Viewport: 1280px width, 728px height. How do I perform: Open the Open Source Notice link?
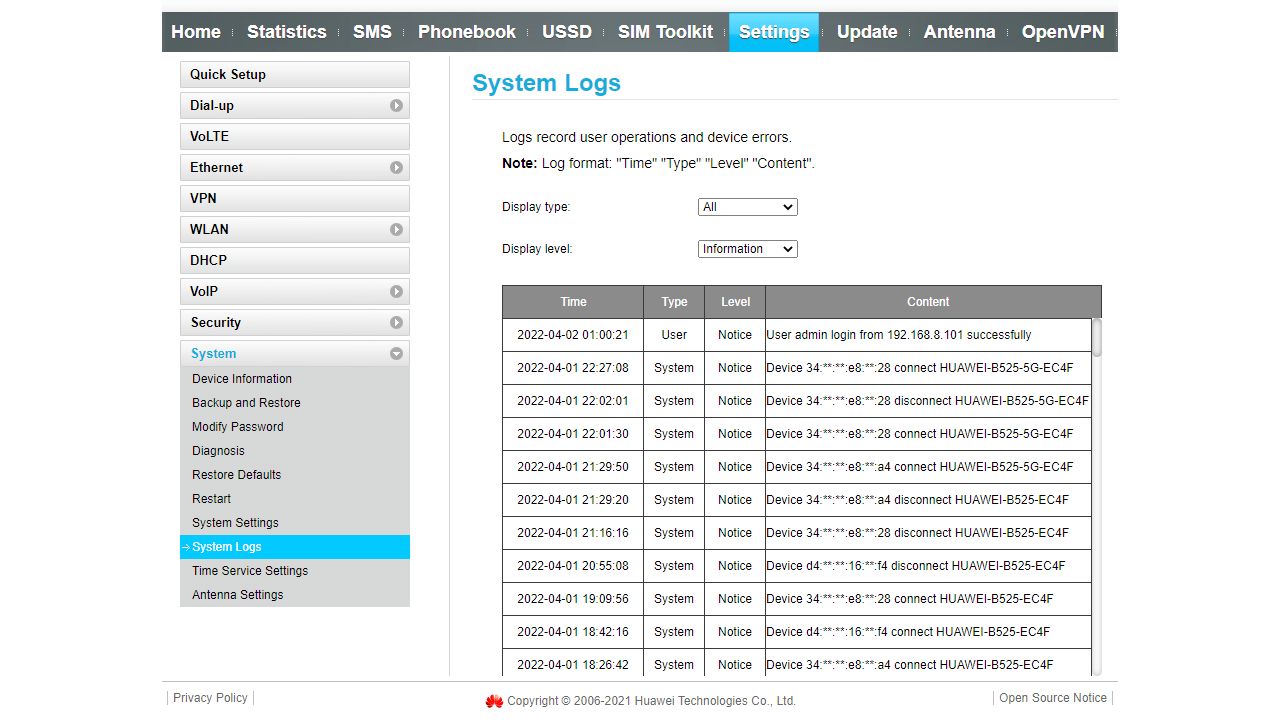click(x=1053, y=698)
